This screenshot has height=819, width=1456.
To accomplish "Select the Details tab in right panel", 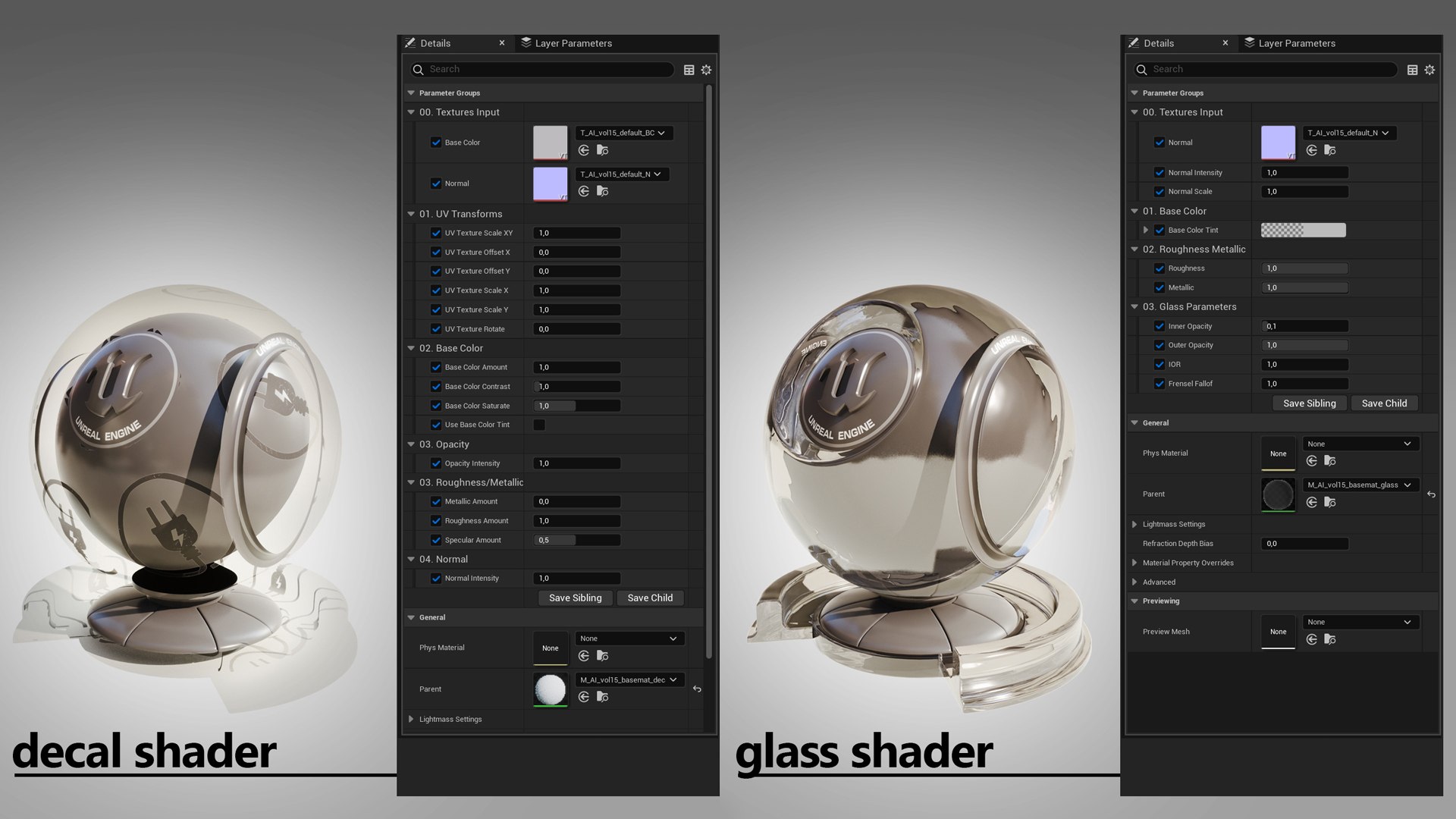I will 1158,43.
